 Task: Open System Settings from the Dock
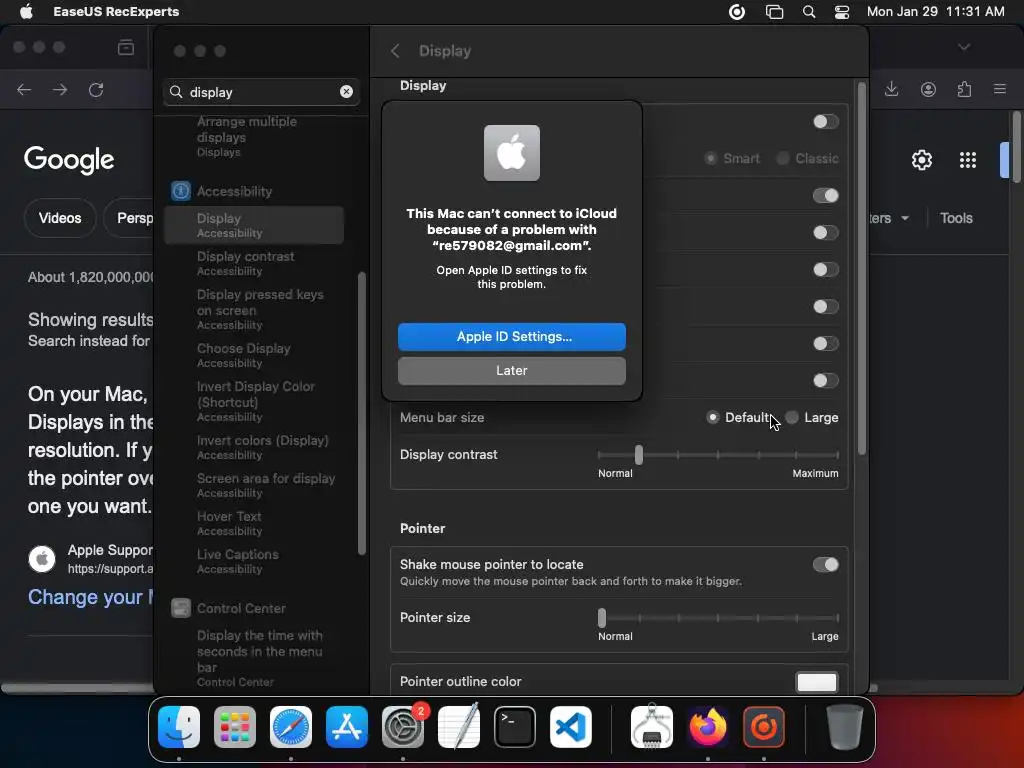(403, 727)
